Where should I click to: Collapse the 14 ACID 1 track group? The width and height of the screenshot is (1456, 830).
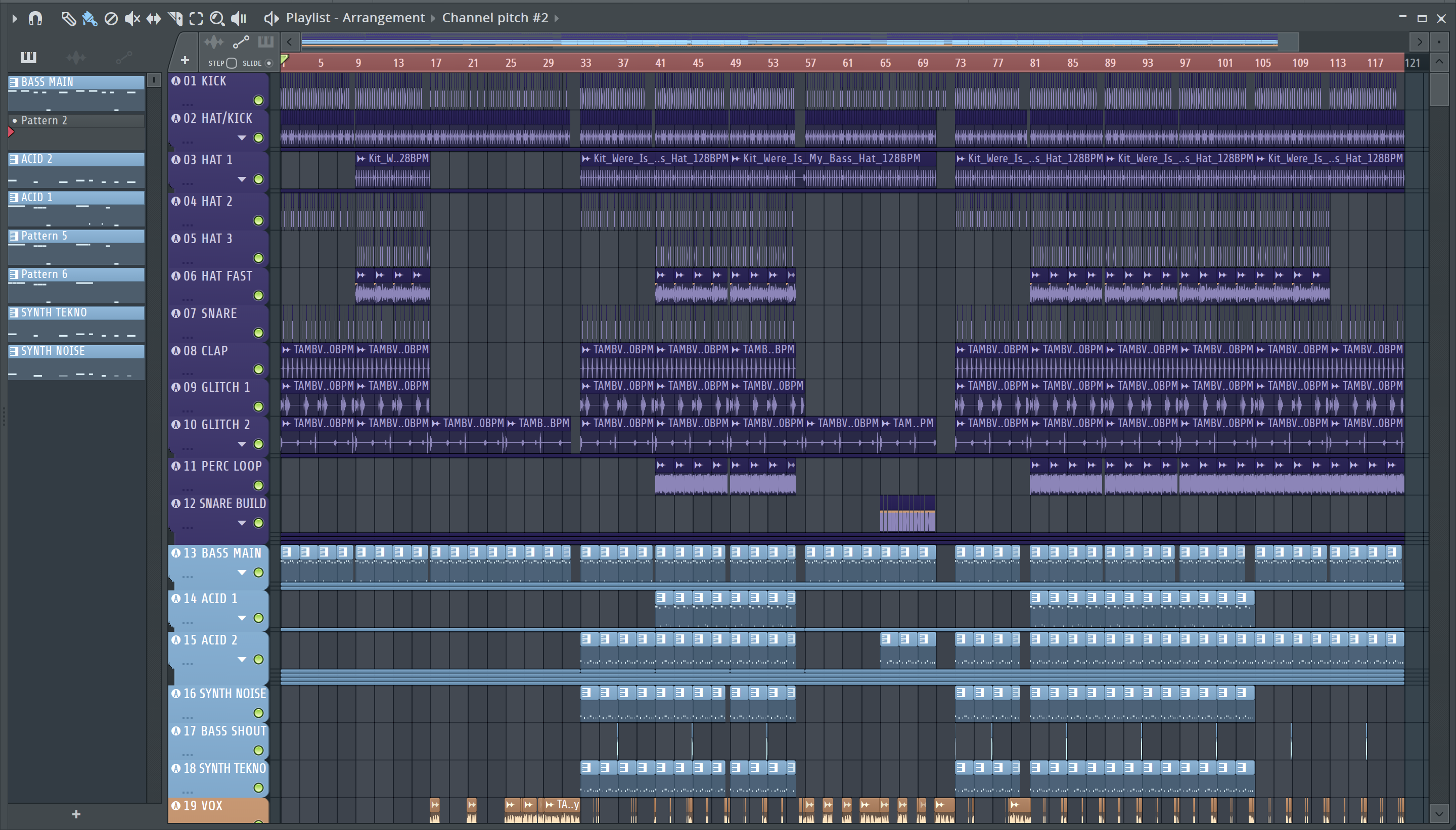[242, 618]
